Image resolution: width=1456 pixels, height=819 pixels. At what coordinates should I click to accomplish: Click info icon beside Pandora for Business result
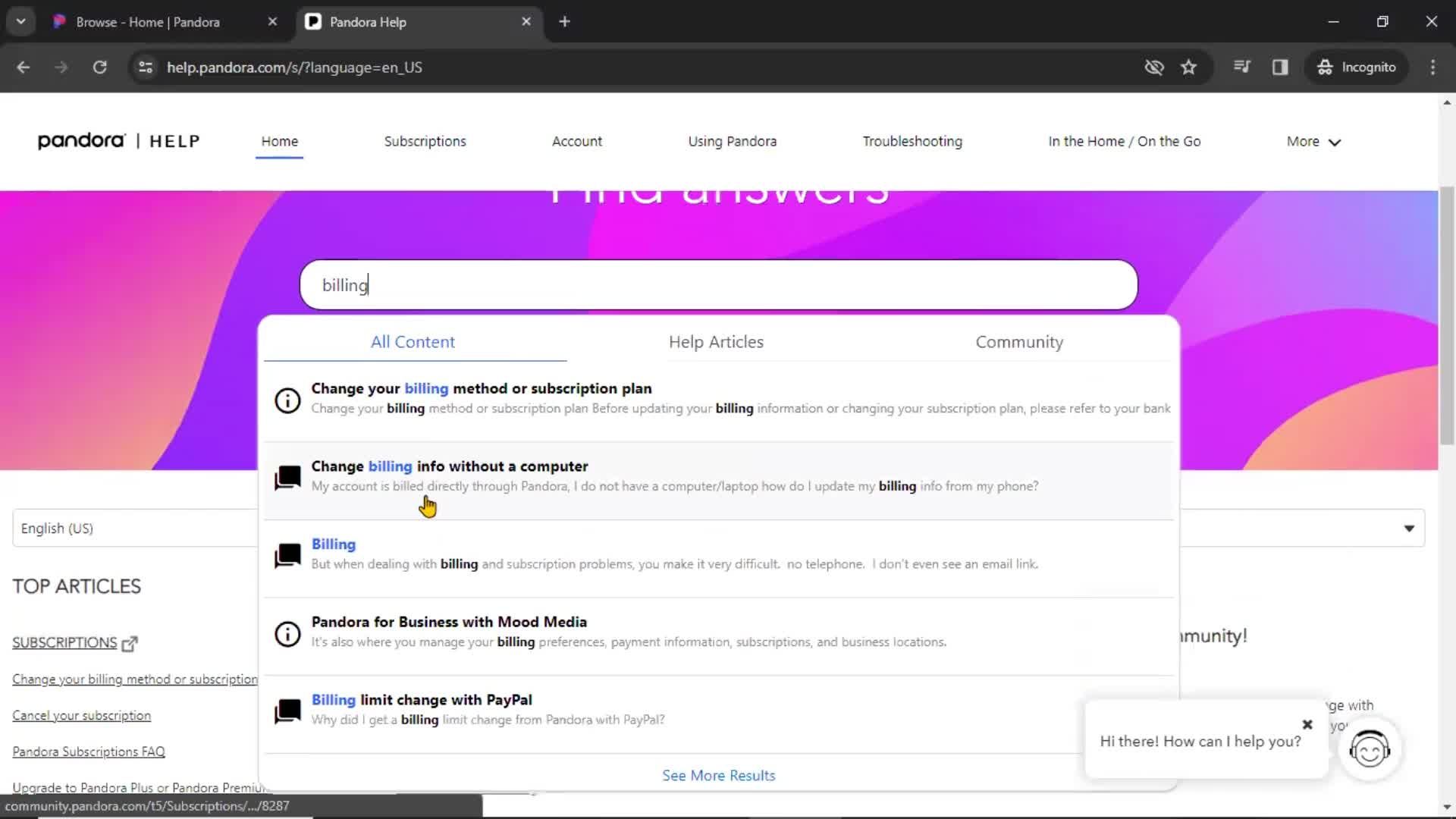point(287,633)
